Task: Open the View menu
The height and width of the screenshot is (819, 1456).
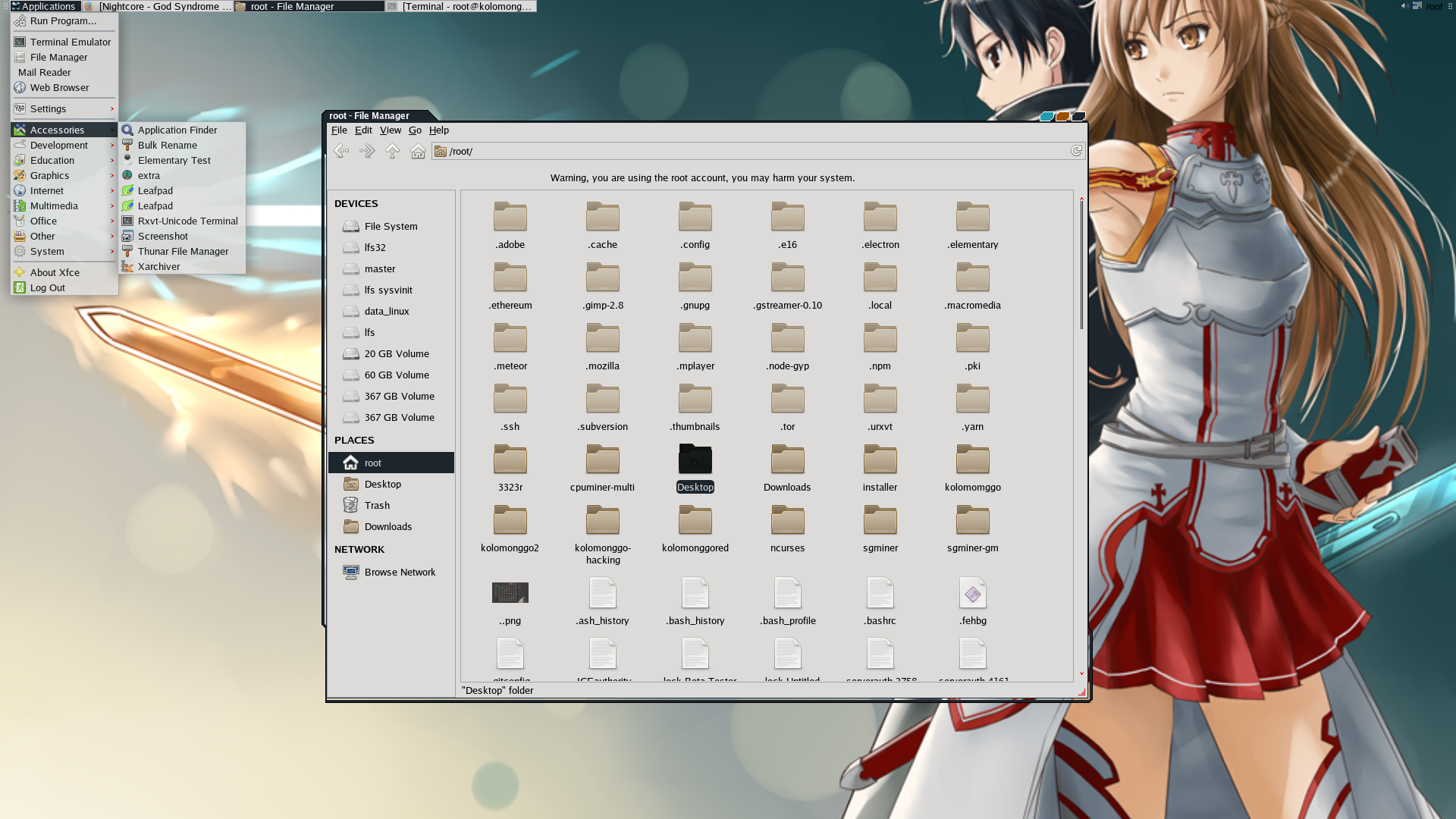Action: 391,130
